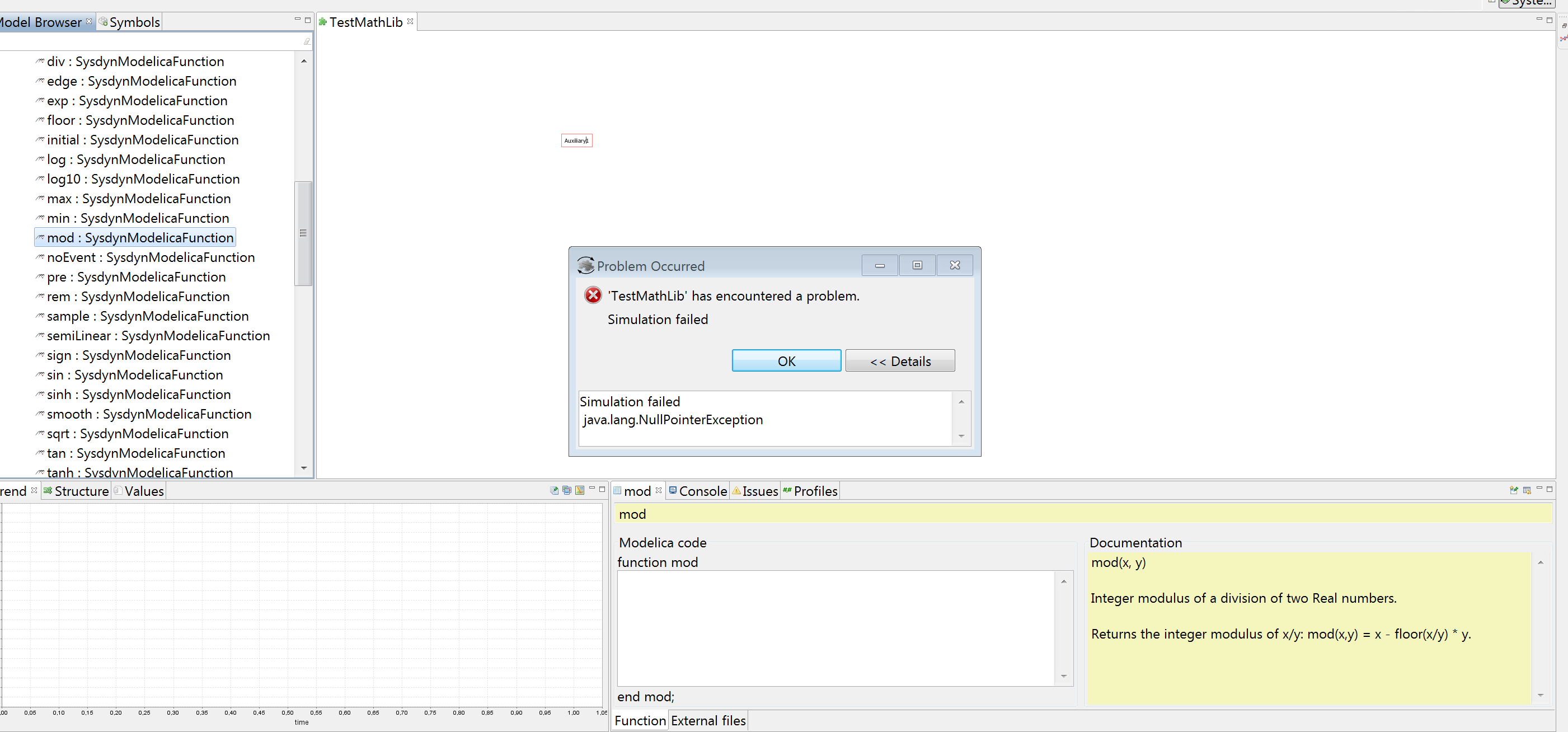Screen dimensions: 1568x732
Task: Click the property table return icon
Action: (1527, 490)
